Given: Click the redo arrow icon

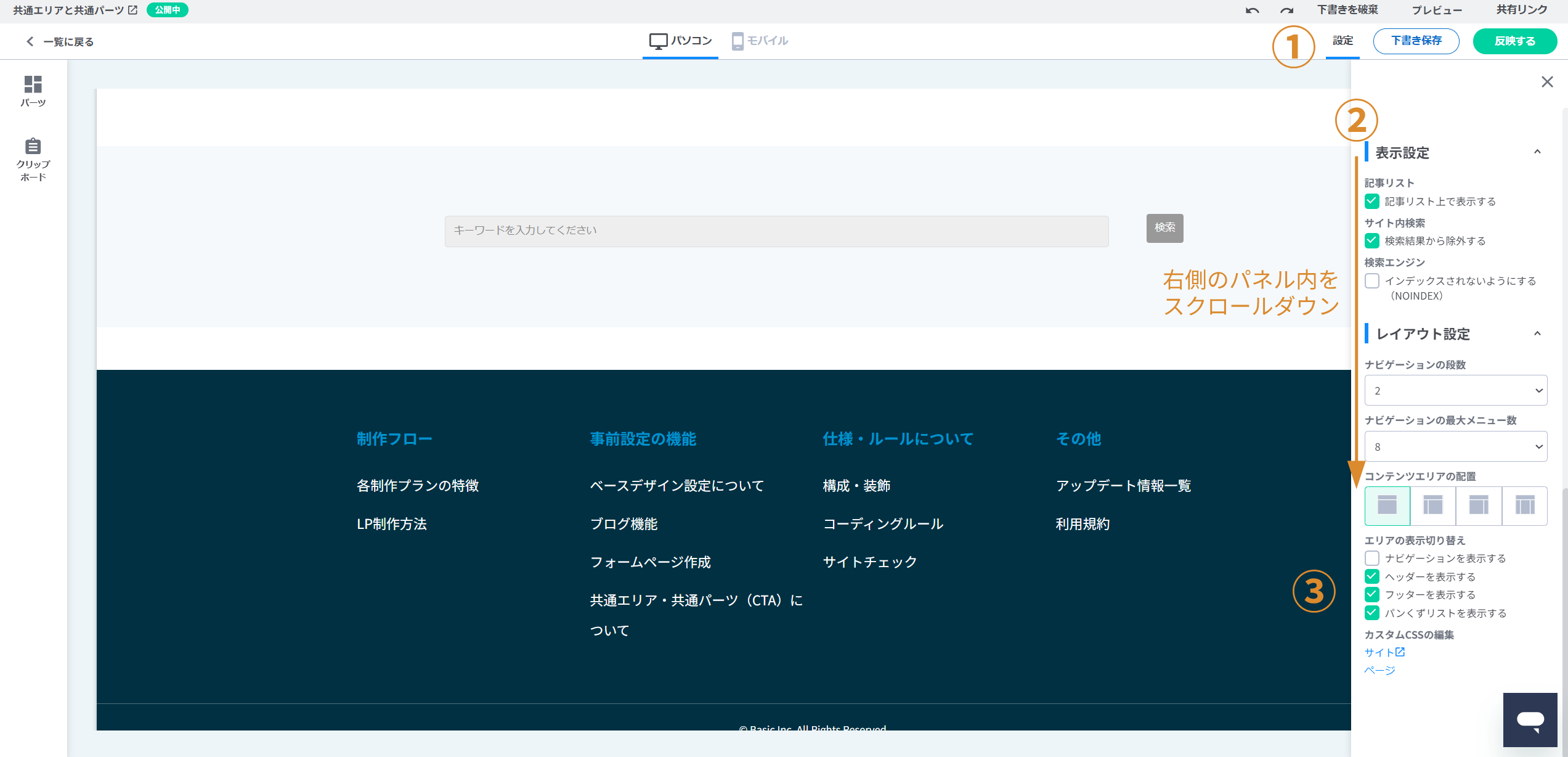Looking at the screenshot, I should pos(1286,10).
